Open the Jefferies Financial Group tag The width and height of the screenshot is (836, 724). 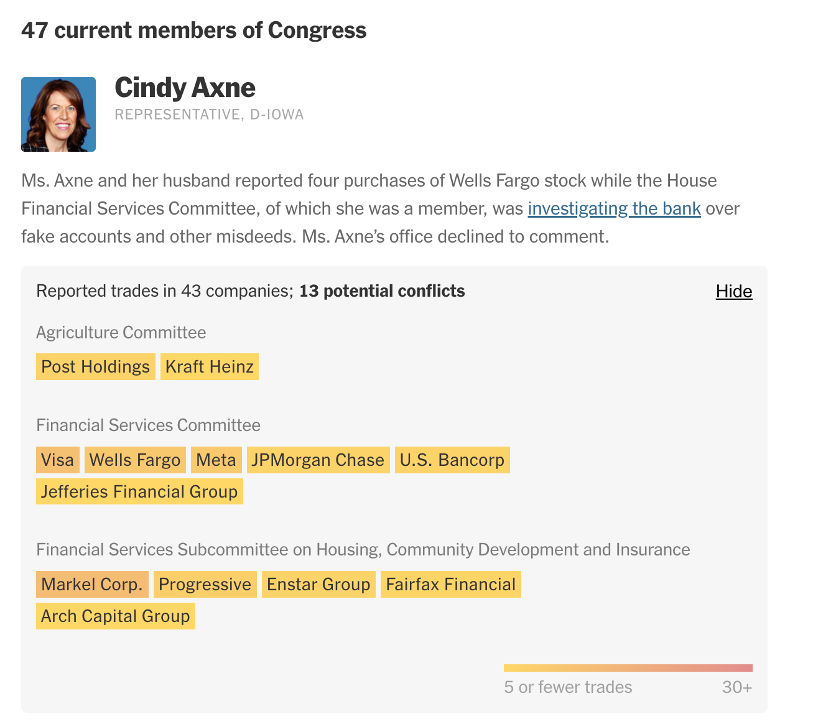pyautogui.click(x=139, y=491)
